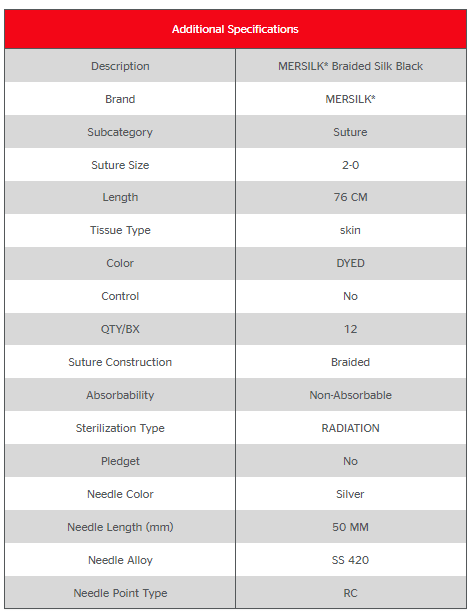
Task: Select the Control row label
Action: click(x=120, y=296)
